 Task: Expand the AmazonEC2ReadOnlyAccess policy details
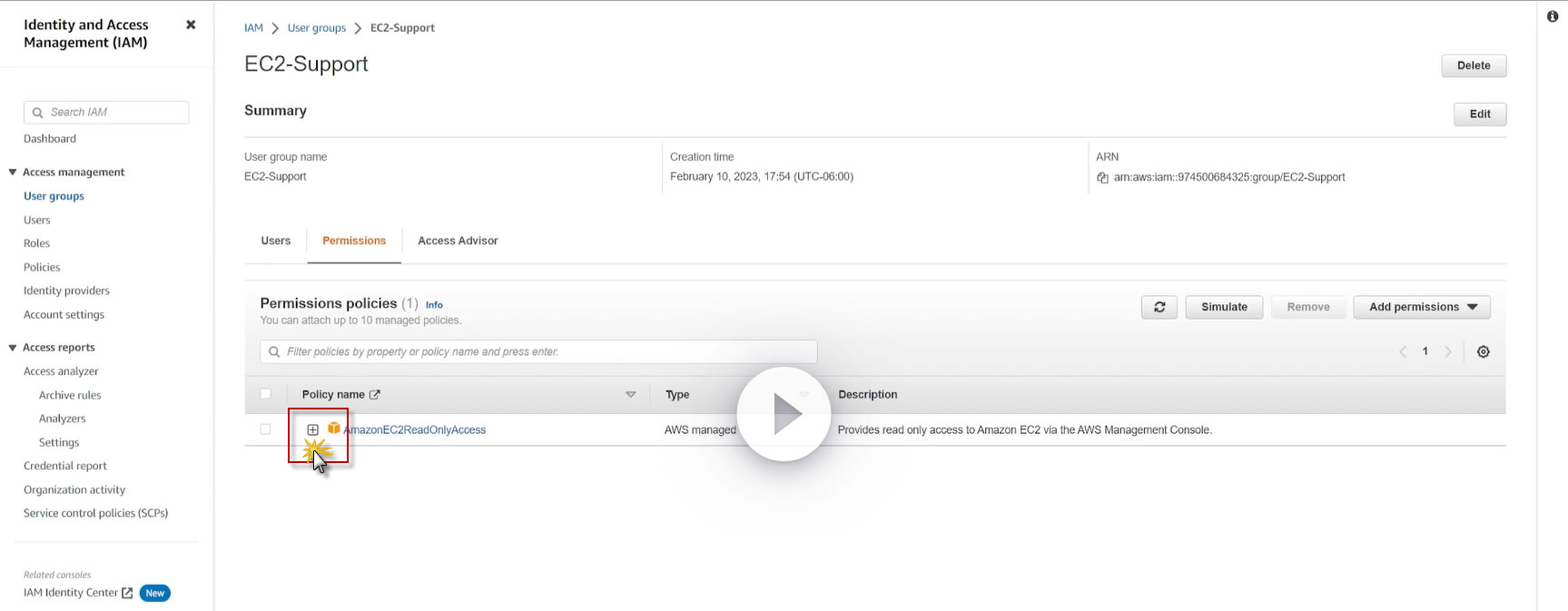click(x=312, y=429)
